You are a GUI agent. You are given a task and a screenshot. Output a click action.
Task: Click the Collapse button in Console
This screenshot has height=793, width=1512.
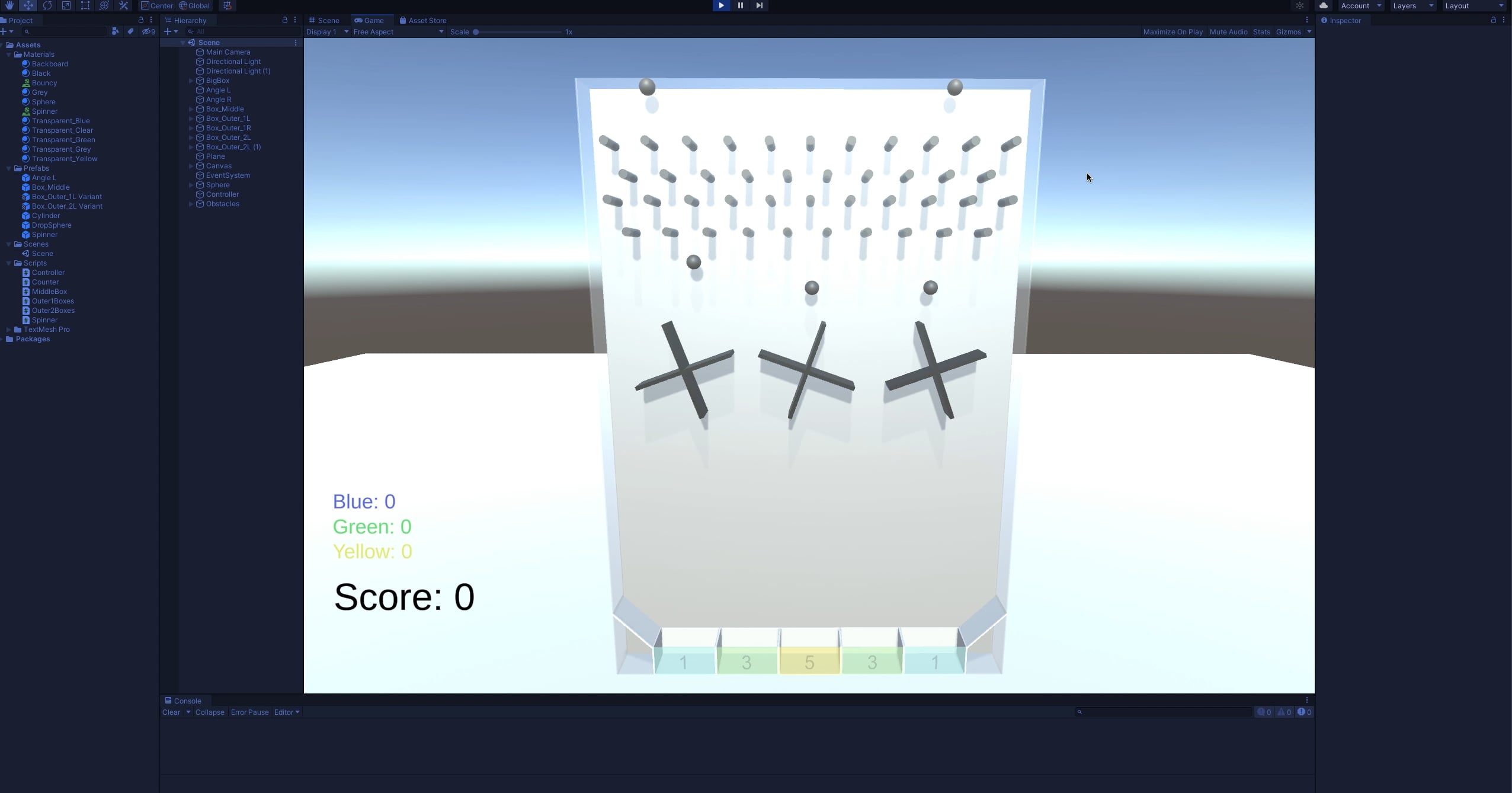pyautogui.click(x=210, y=712)
